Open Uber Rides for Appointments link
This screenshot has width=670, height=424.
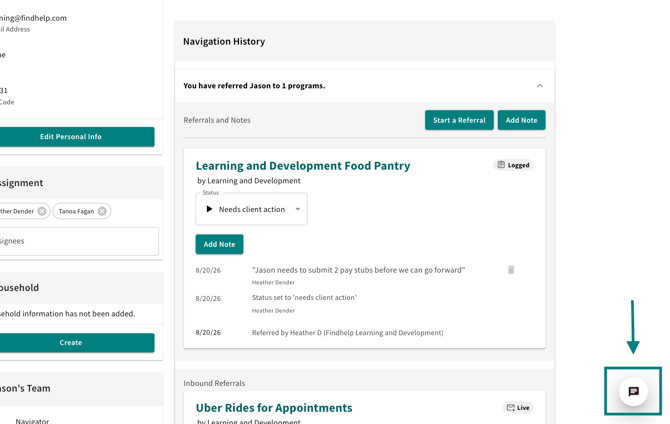click(x=274, y=408)
